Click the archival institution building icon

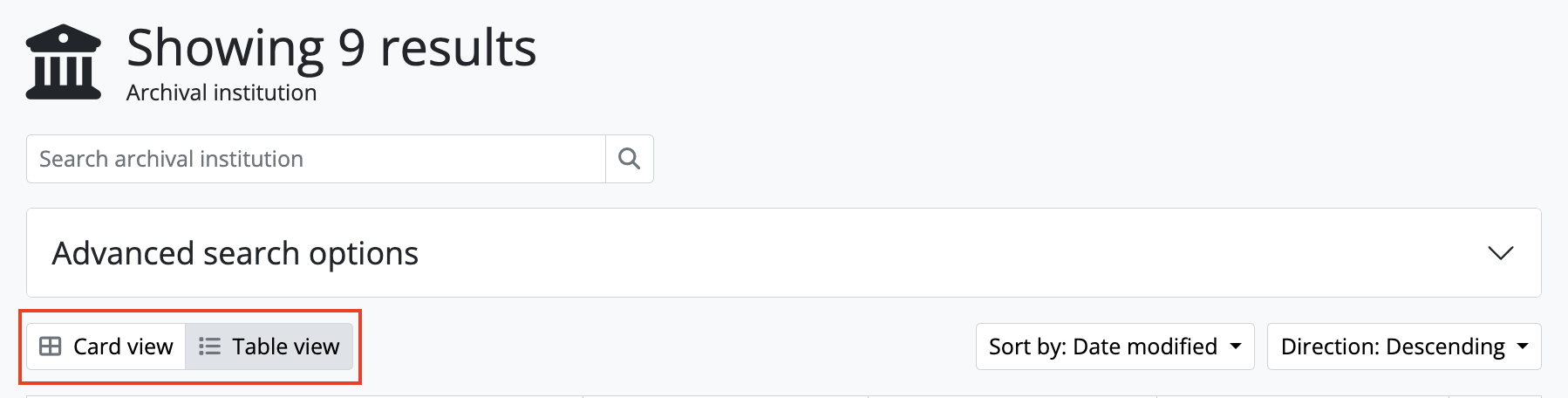pos(64,62)
